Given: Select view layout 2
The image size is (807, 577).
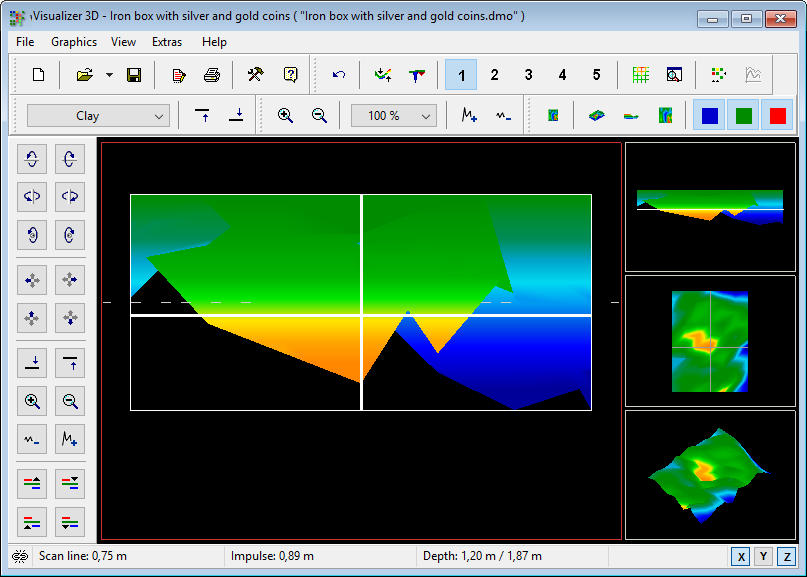Looking at the screenshot, I should pos(494,75).
